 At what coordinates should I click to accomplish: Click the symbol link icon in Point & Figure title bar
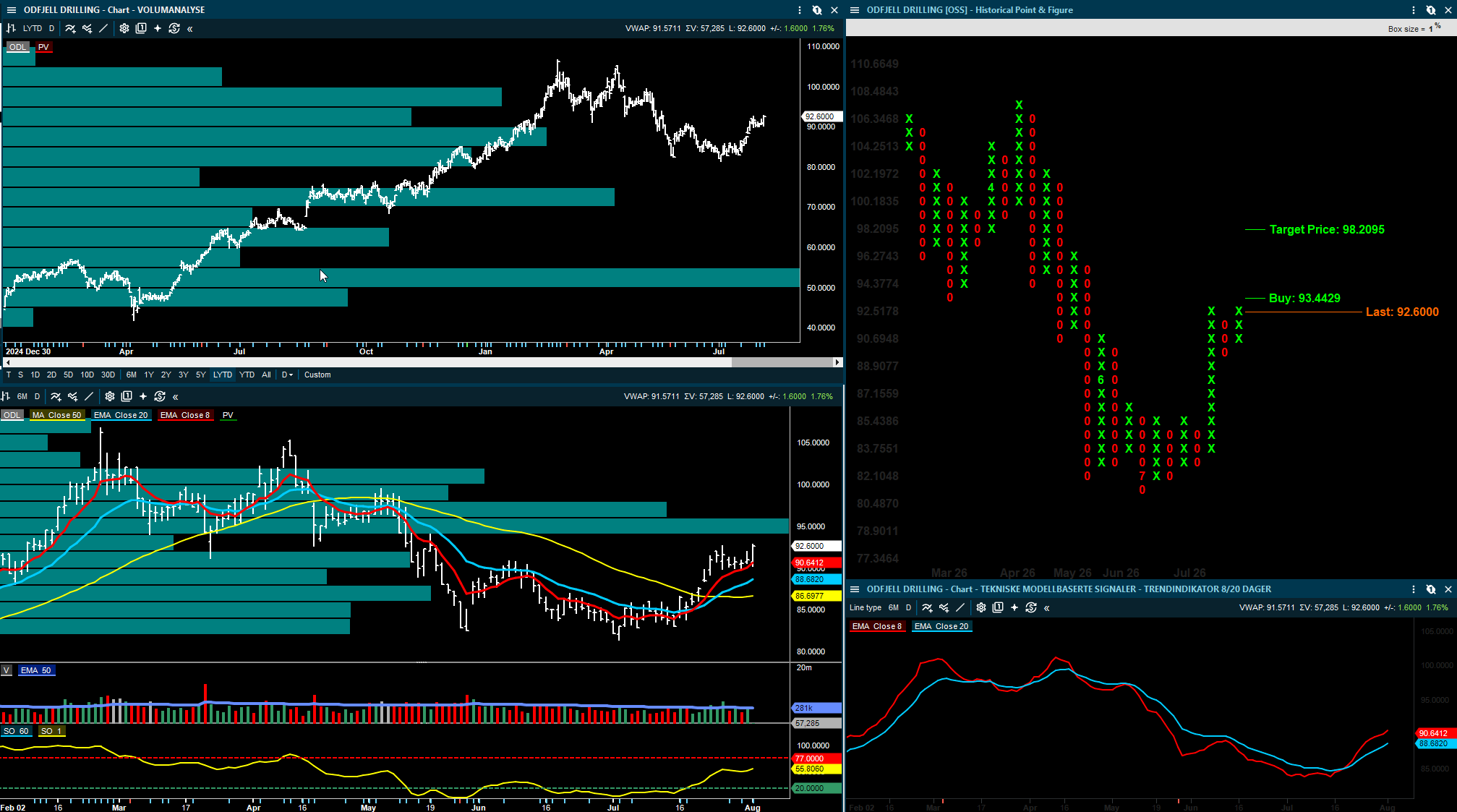pyautogui.click(x=1431, y=10)
